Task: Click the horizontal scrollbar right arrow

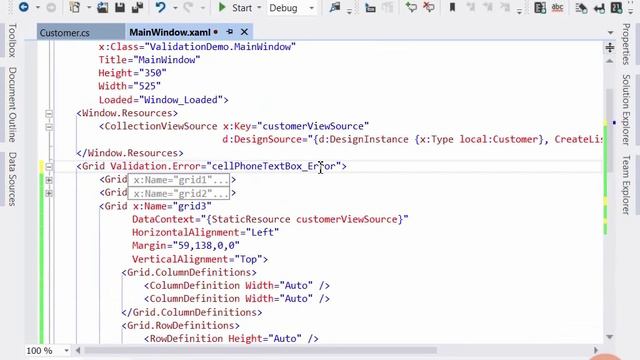Action: (596, 350)
